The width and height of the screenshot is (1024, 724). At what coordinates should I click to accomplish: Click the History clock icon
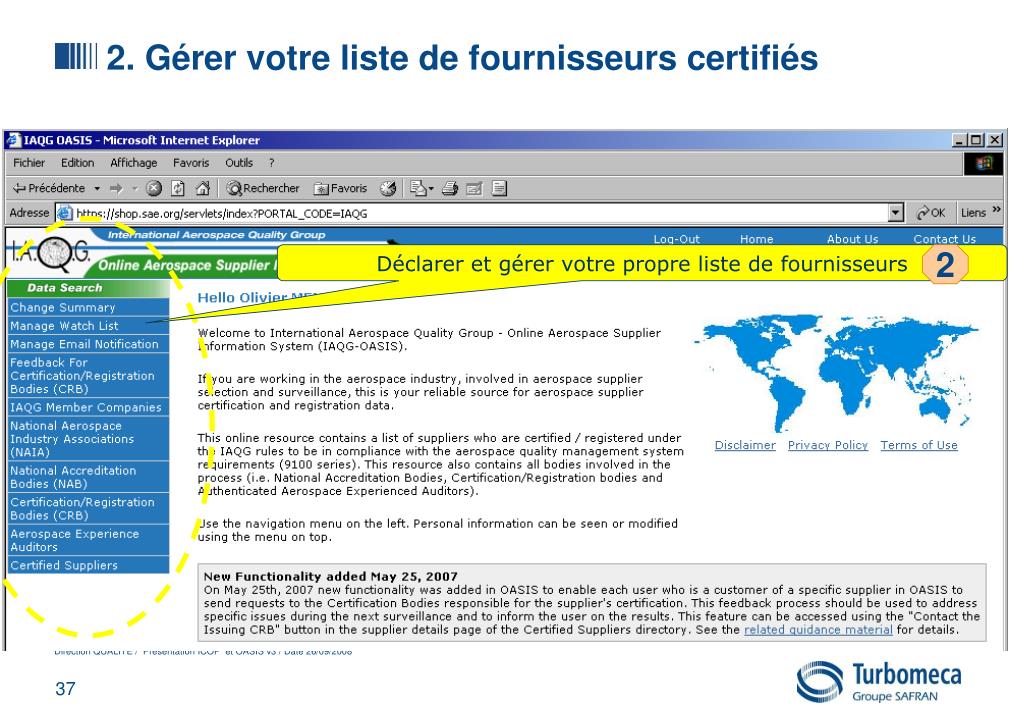point(388,189)
